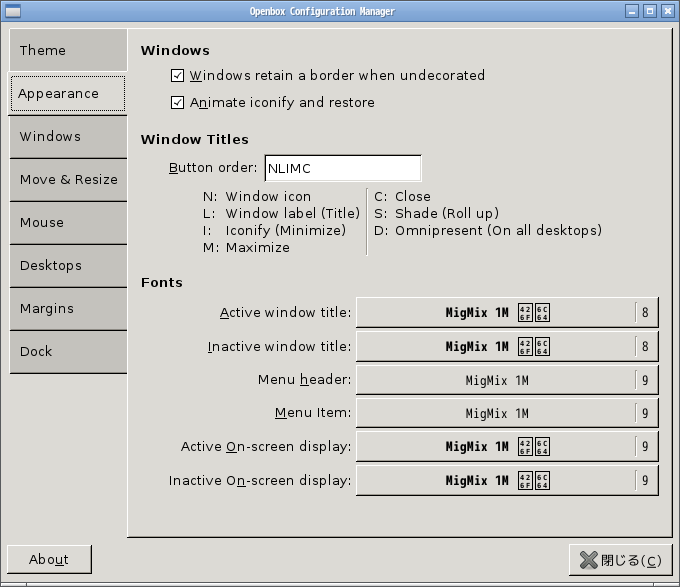Choose font for Inactive On-screen display
The image size is (680, 587).
(x=507, y=480)
